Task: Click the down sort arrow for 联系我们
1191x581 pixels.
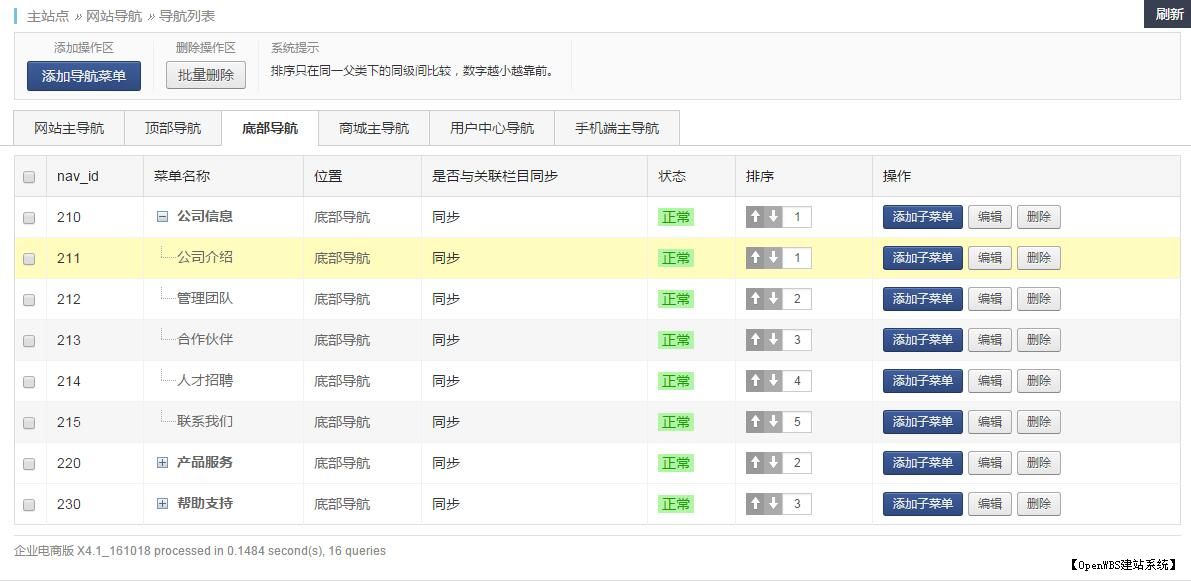Action: (771, 421)
